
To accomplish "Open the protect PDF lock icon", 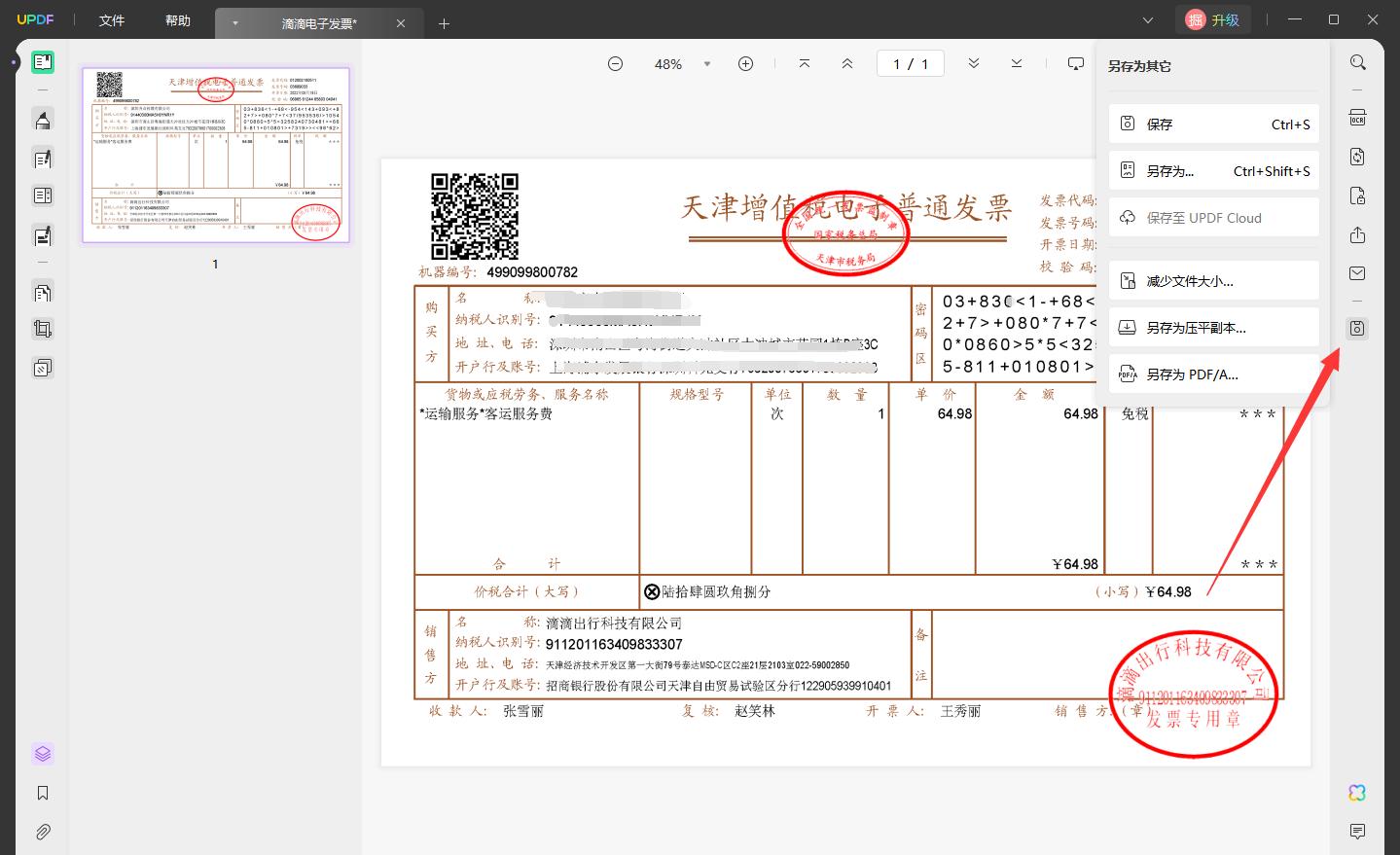I will pyautogui.click(x=1357, y=196).
